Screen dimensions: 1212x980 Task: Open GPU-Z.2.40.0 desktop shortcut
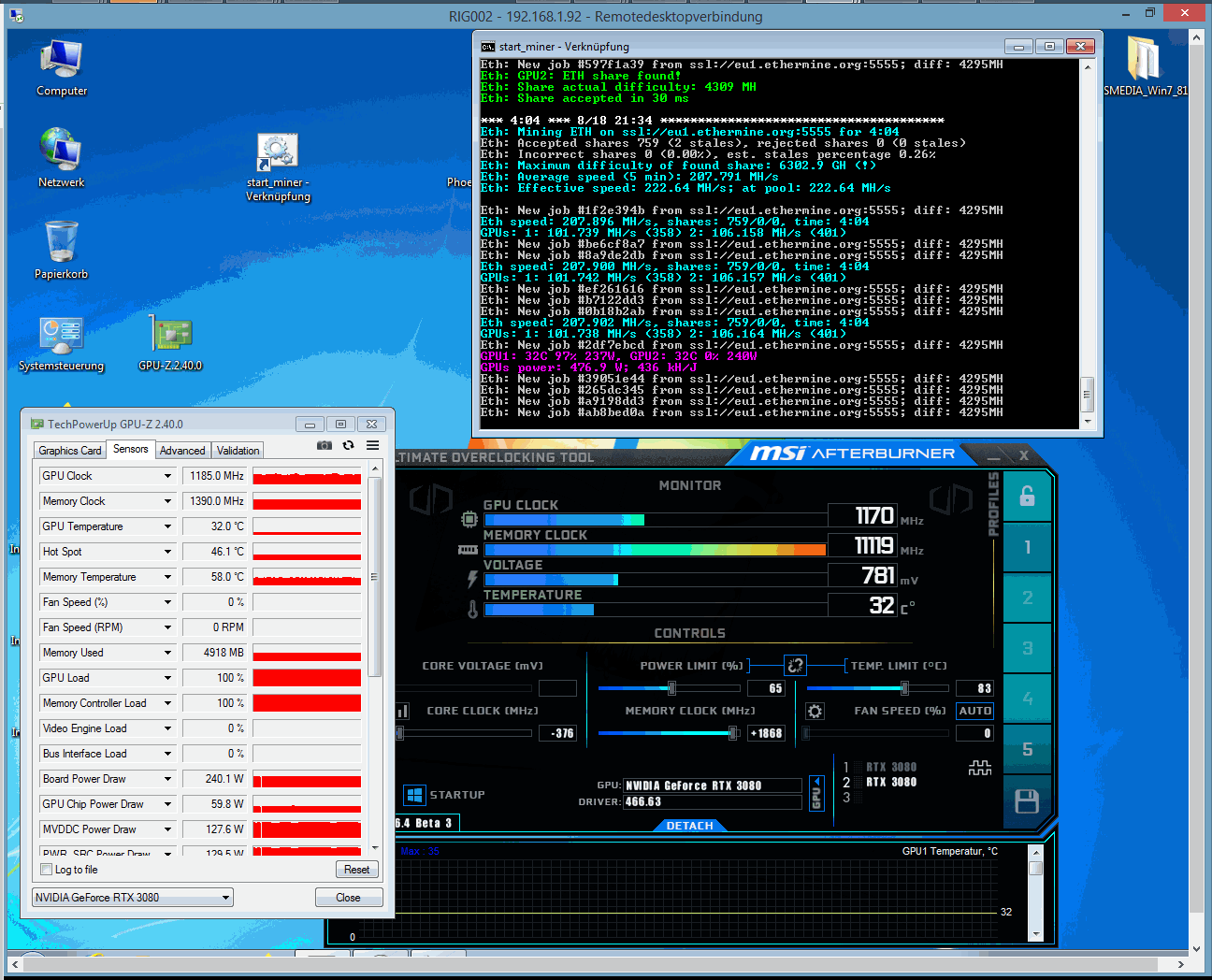(x=170, y=343)
